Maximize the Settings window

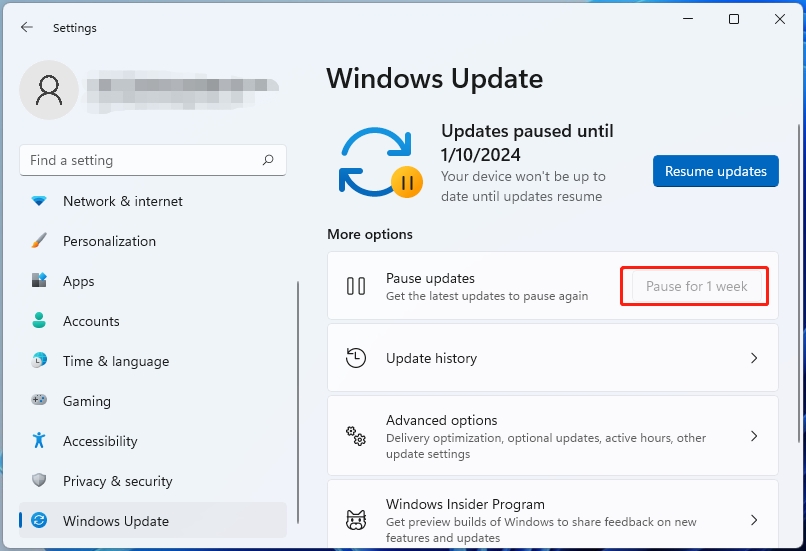(x=734, y=19)
